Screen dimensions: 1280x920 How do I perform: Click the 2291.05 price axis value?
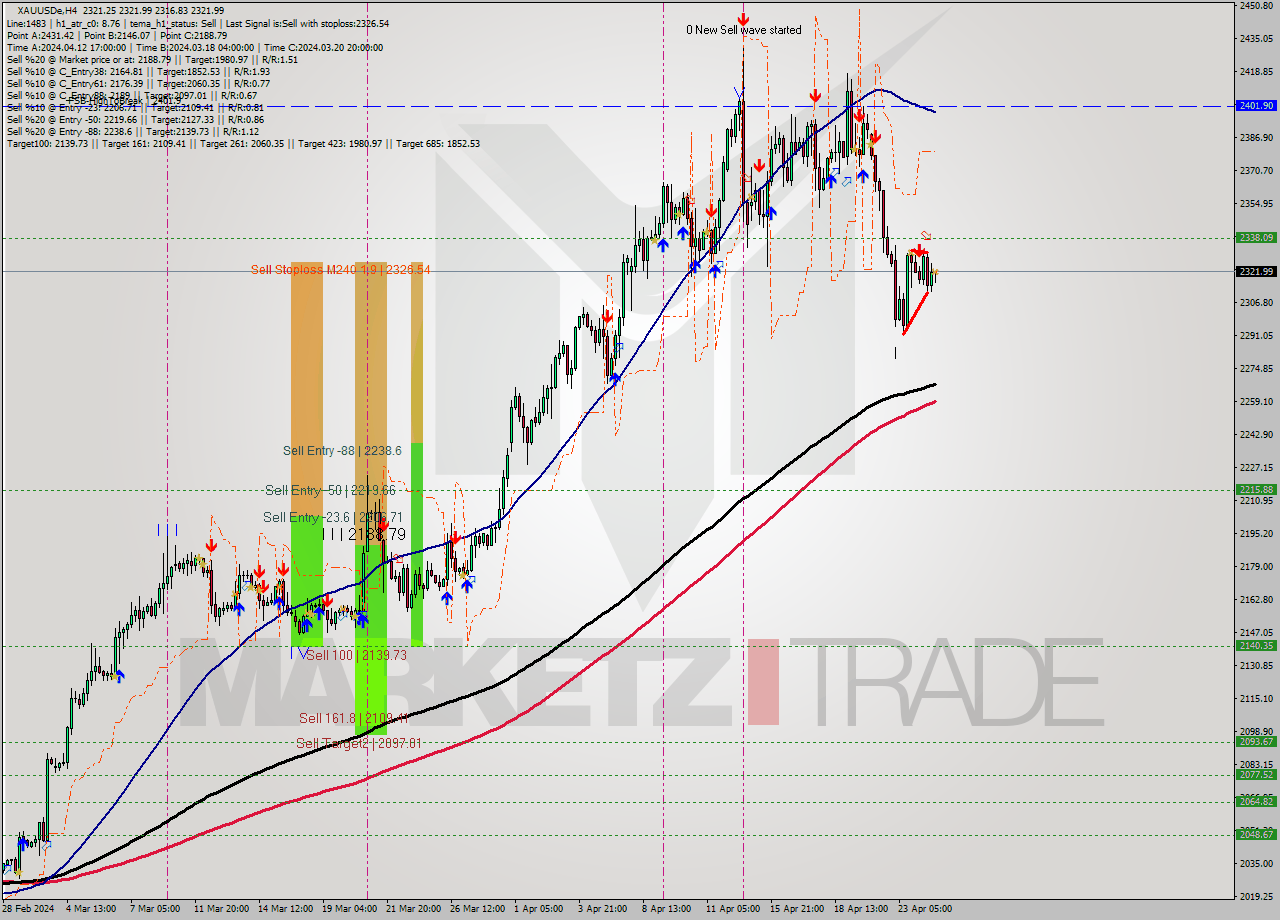pos(1256,336)
